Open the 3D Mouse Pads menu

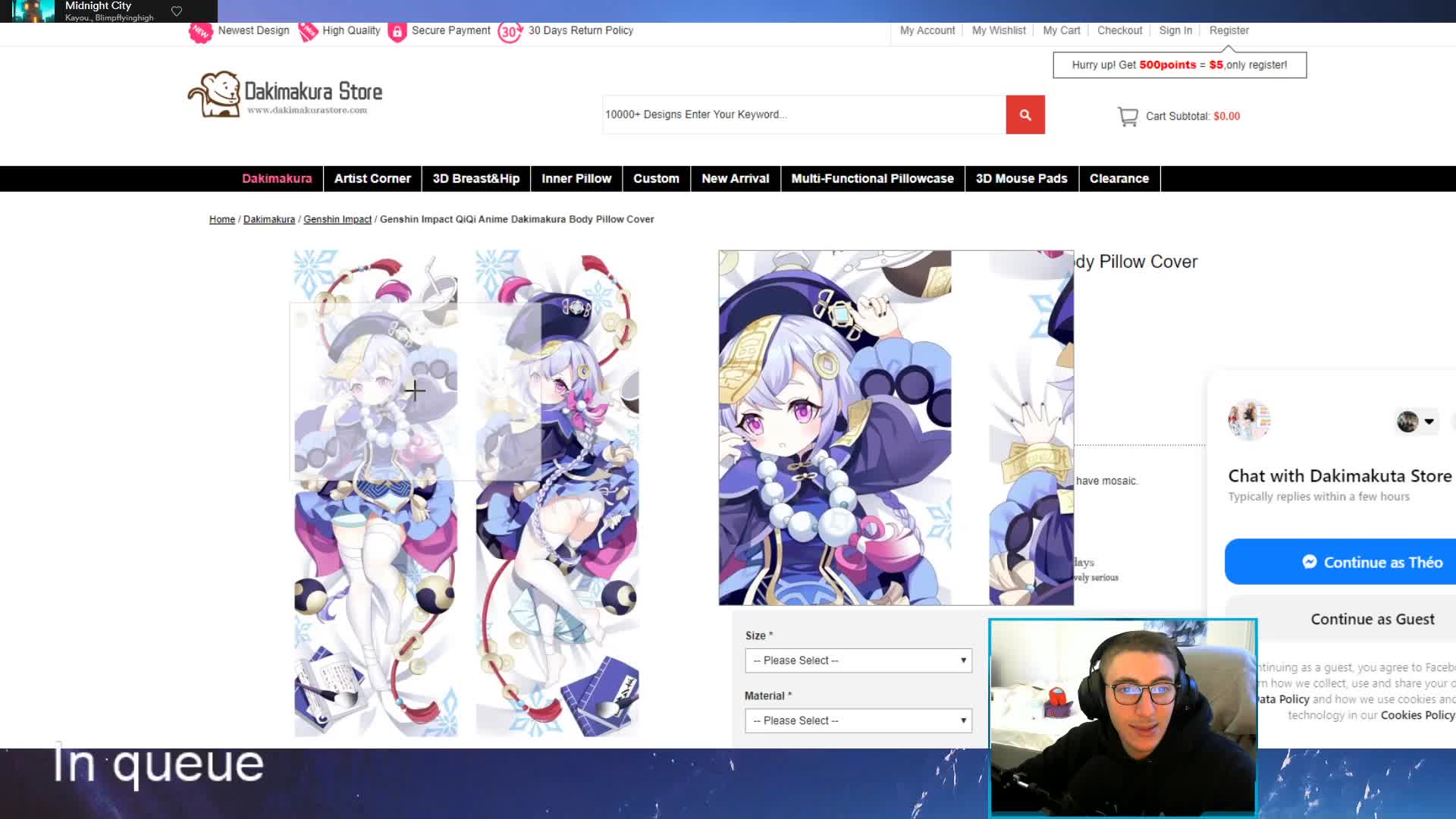point(1021,178)
